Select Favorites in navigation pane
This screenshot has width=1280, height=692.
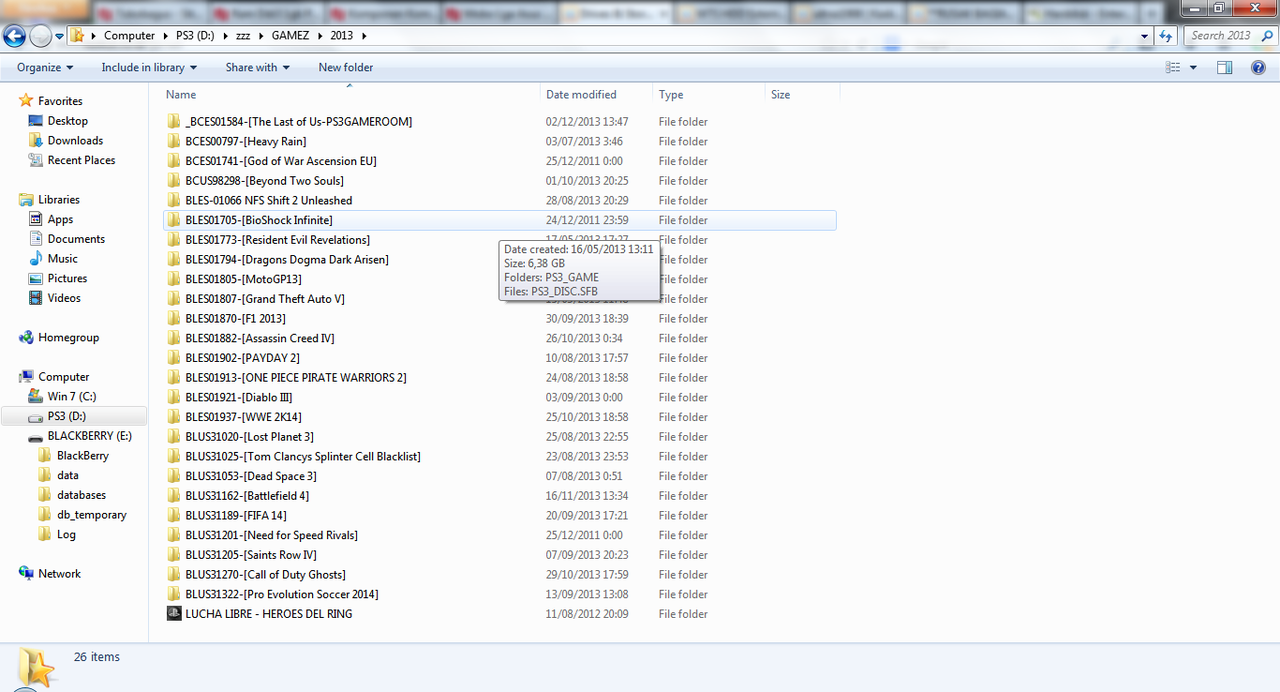(x=60, y=101)
